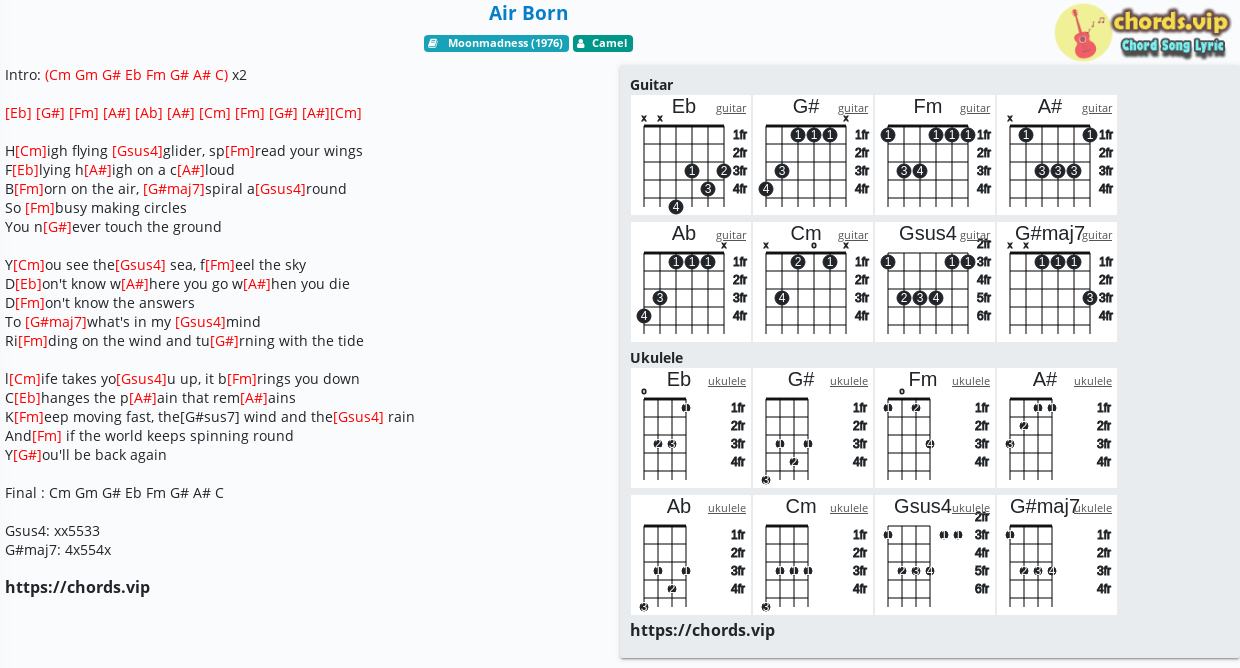Viewport: 1240px width, 668px height.
Task: Select the Fm guitar fretboard diagram
Action: coord(935,155)
